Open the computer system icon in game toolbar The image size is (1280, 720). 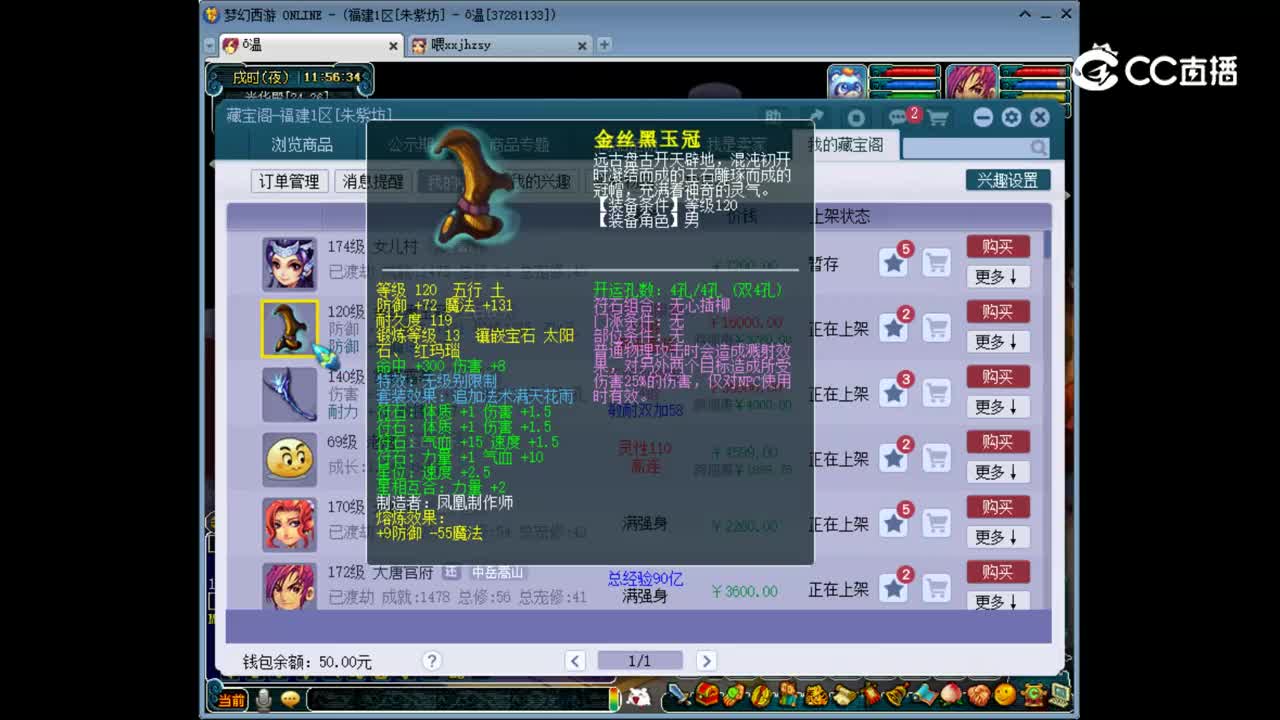point(1059,694)
